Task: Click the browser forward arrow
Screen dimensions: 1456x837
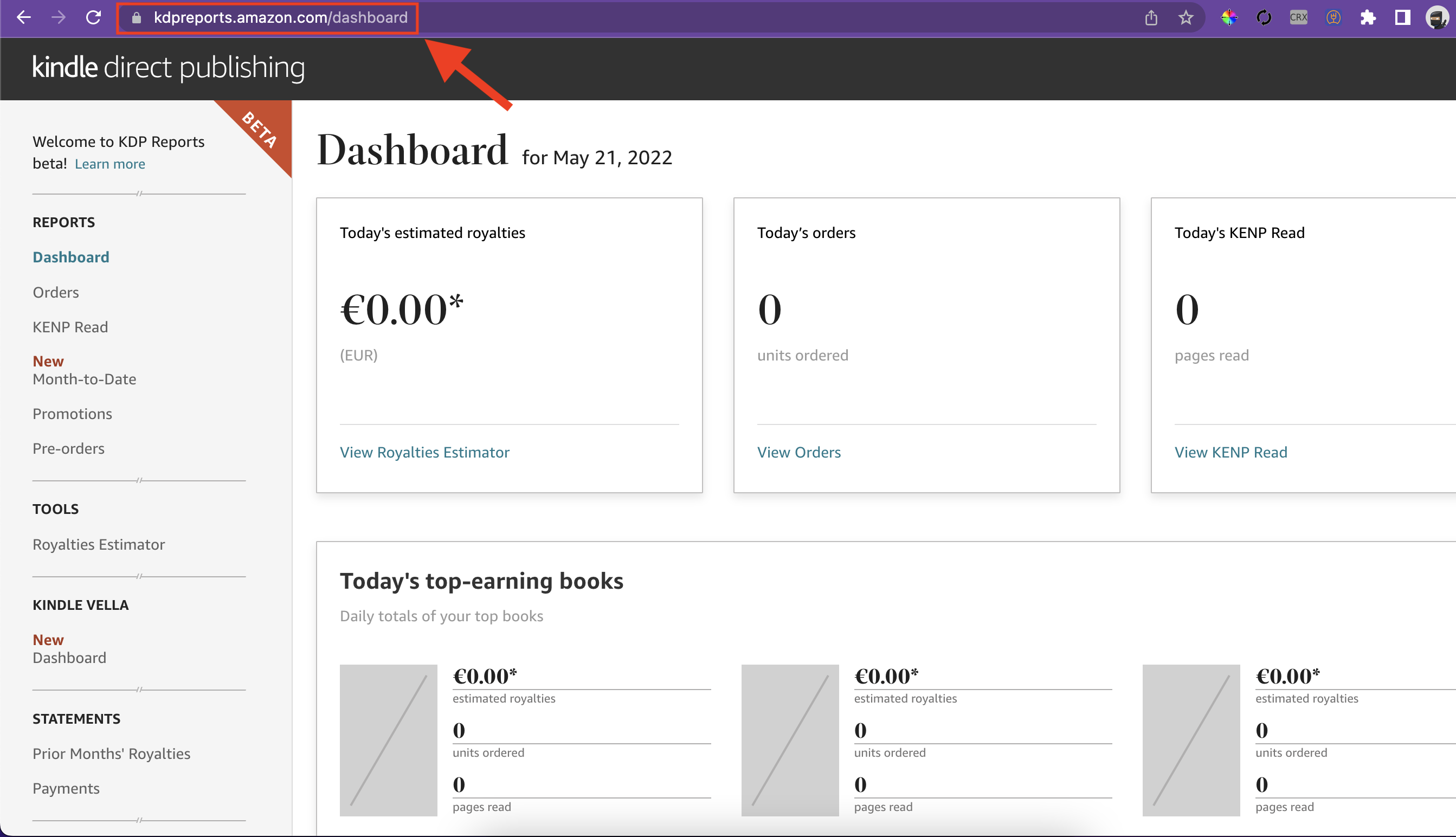Action: [x=58, y=17]
